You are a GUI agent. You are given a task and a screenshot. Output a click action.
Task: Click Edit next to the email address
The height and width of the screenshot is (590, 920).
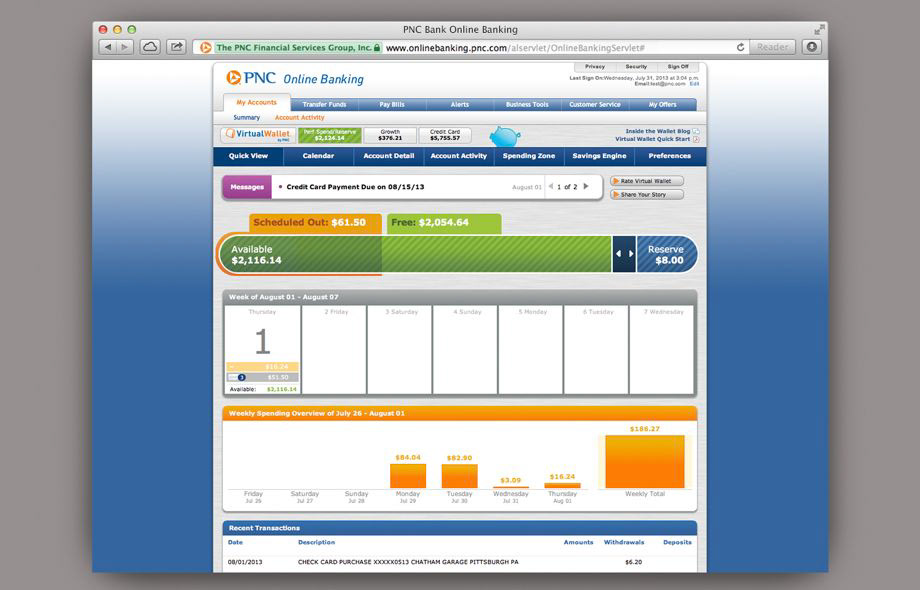point(694,84)
